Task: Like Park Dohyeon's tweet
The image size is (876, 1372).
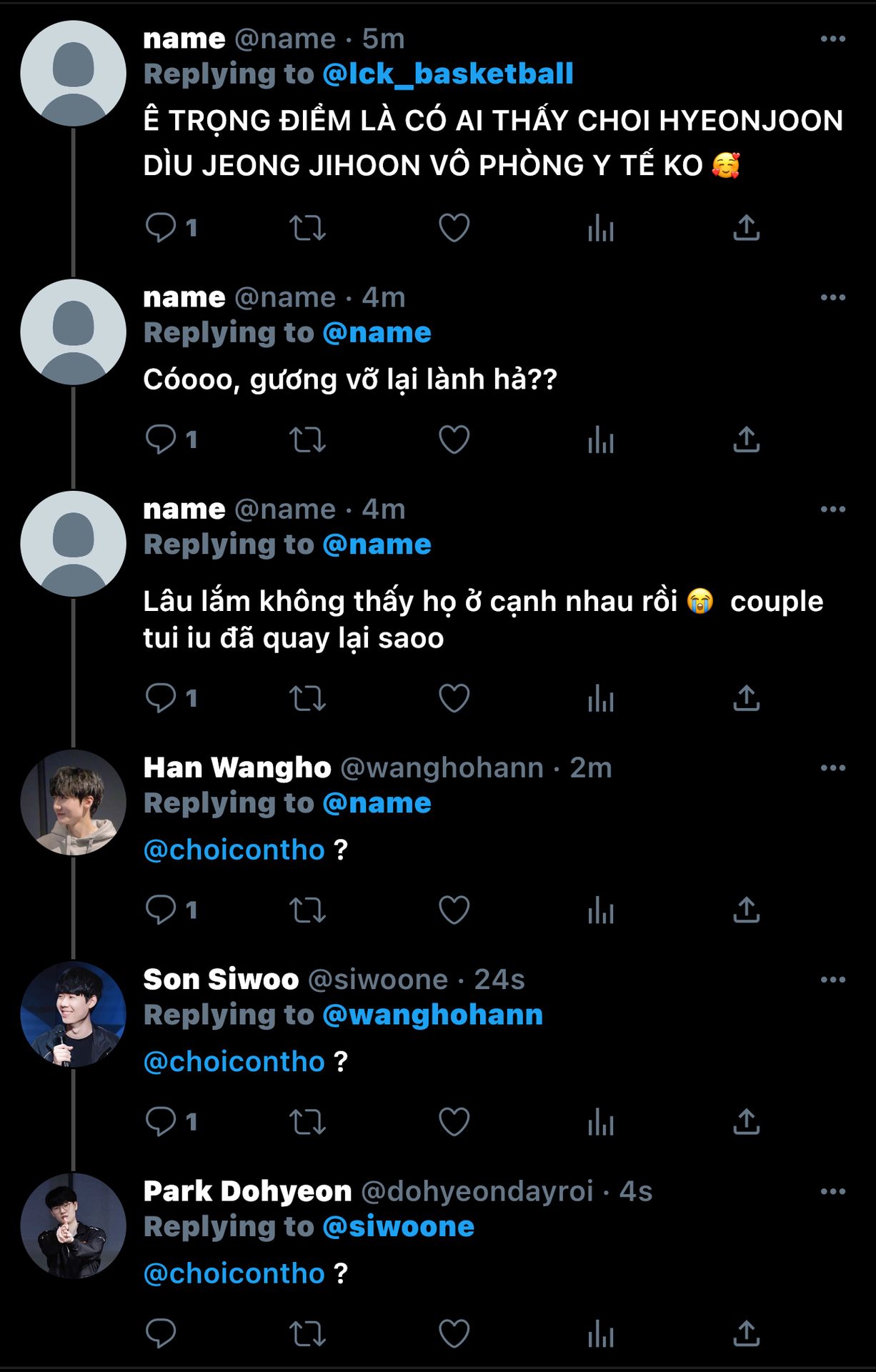Action: [x=454, y=1333]
